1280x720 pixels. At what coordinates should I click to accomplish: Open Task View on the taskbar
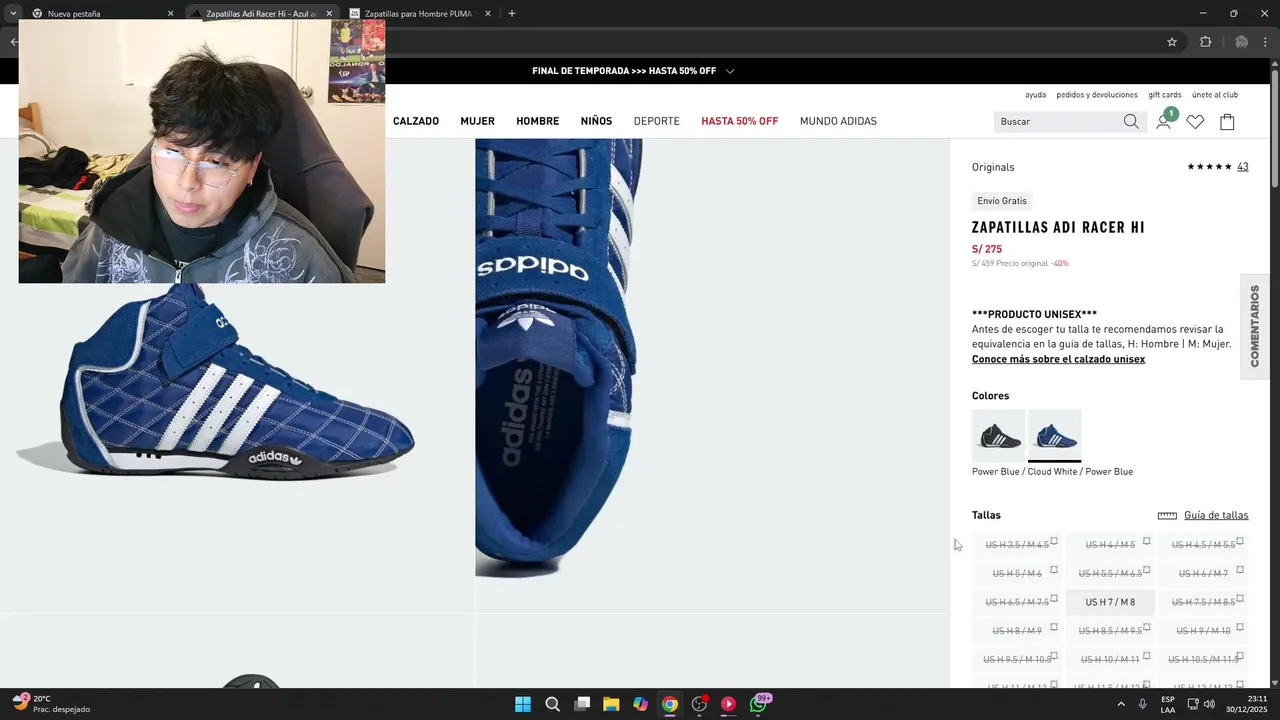tap(582, 704)
